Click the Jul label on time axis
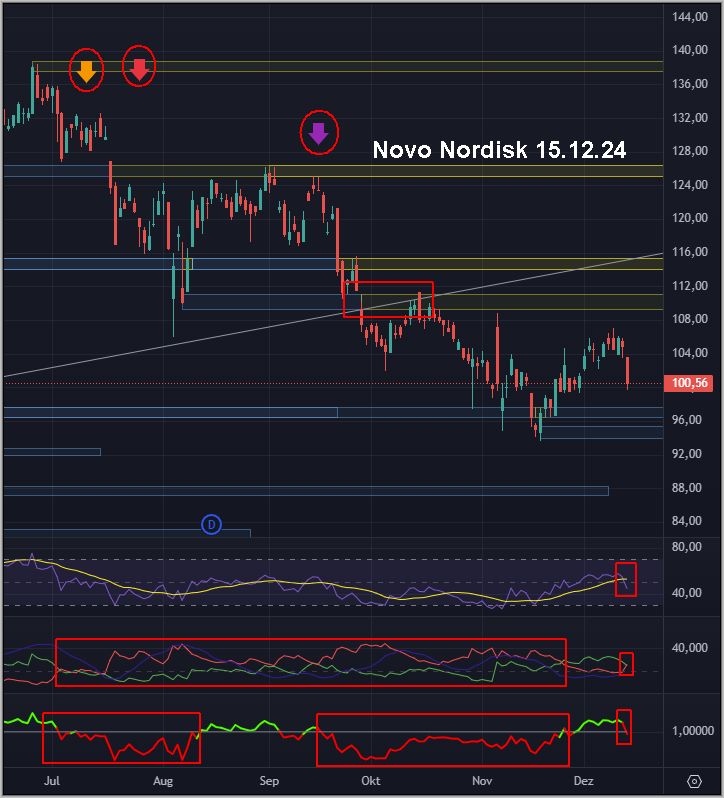 pos(53,780)
